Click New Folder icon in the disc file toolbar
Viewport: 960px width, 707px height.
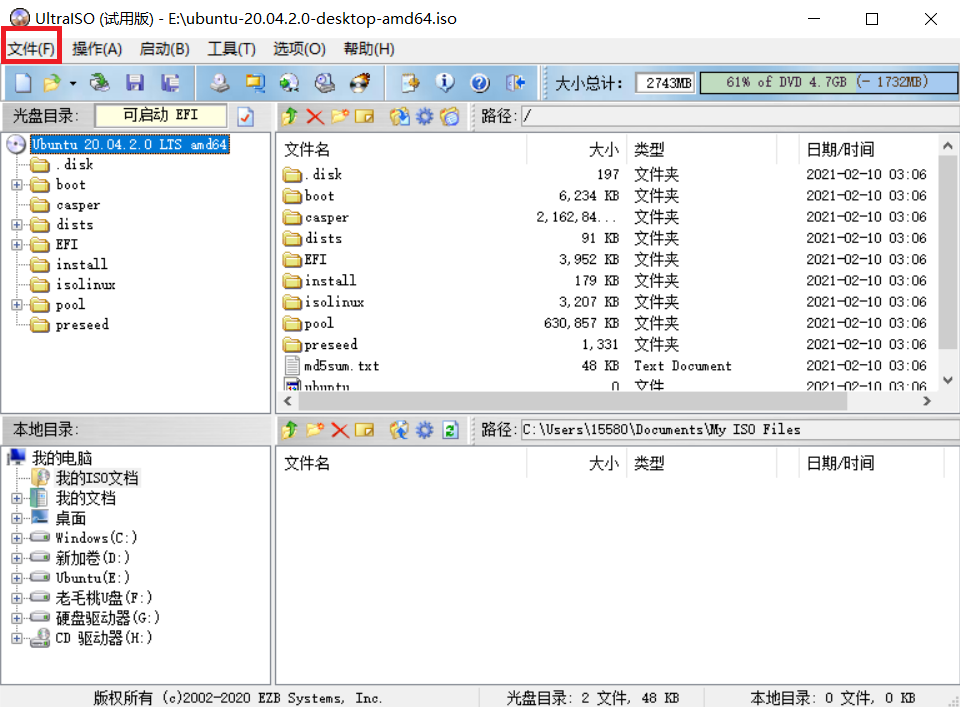[x=340, y=116]
